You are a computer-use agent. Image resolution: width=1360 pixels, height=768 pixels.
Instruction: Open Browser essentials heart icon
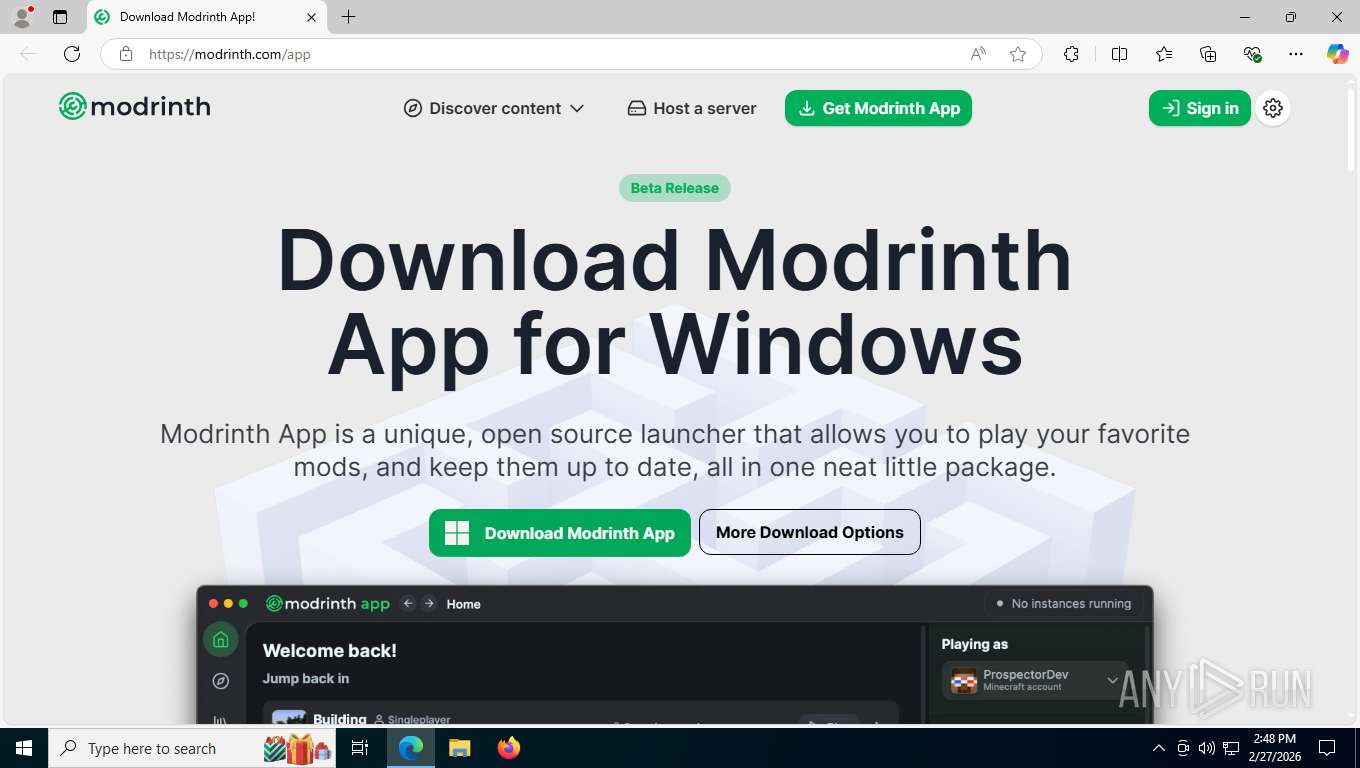pyautogui.click(x=1252, y=54)
